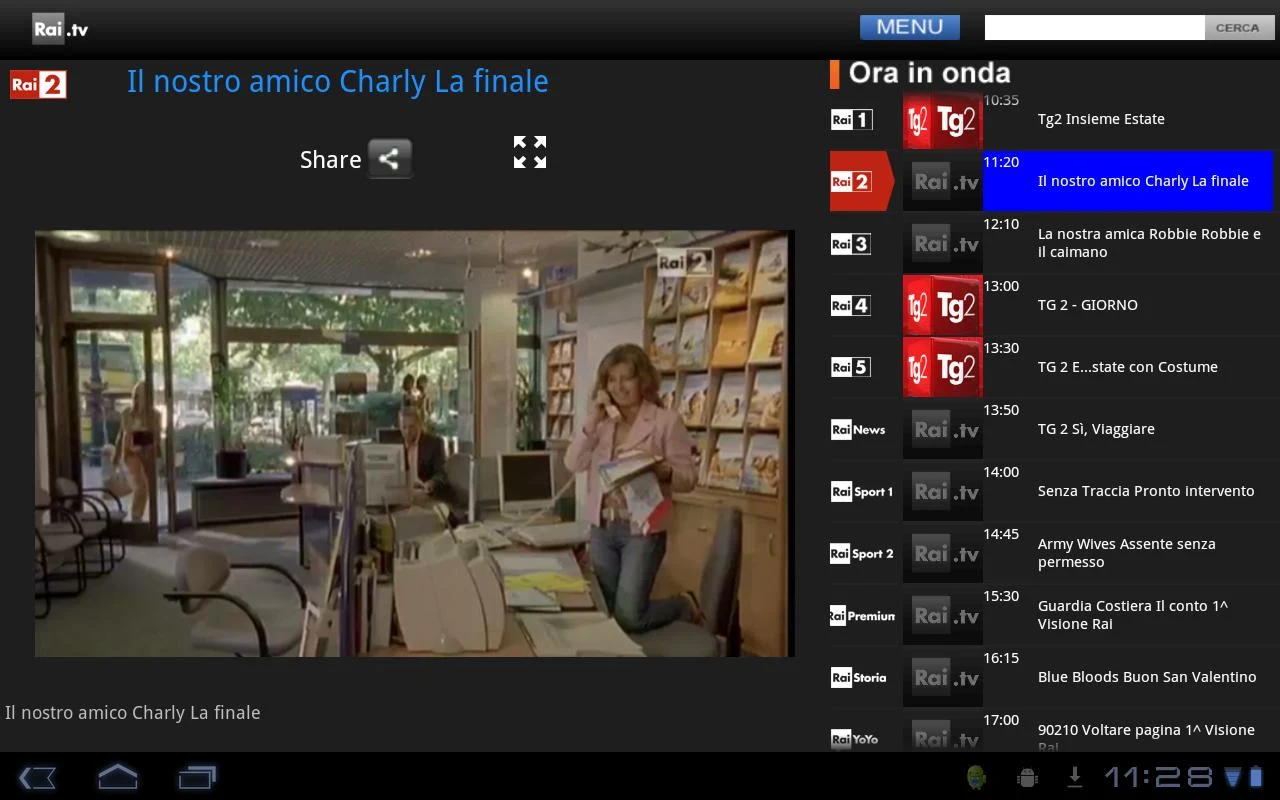Screen dimensions: 1280x800
Task: Select the Rai 2 channel logo in list
Action: pos(851,181)
